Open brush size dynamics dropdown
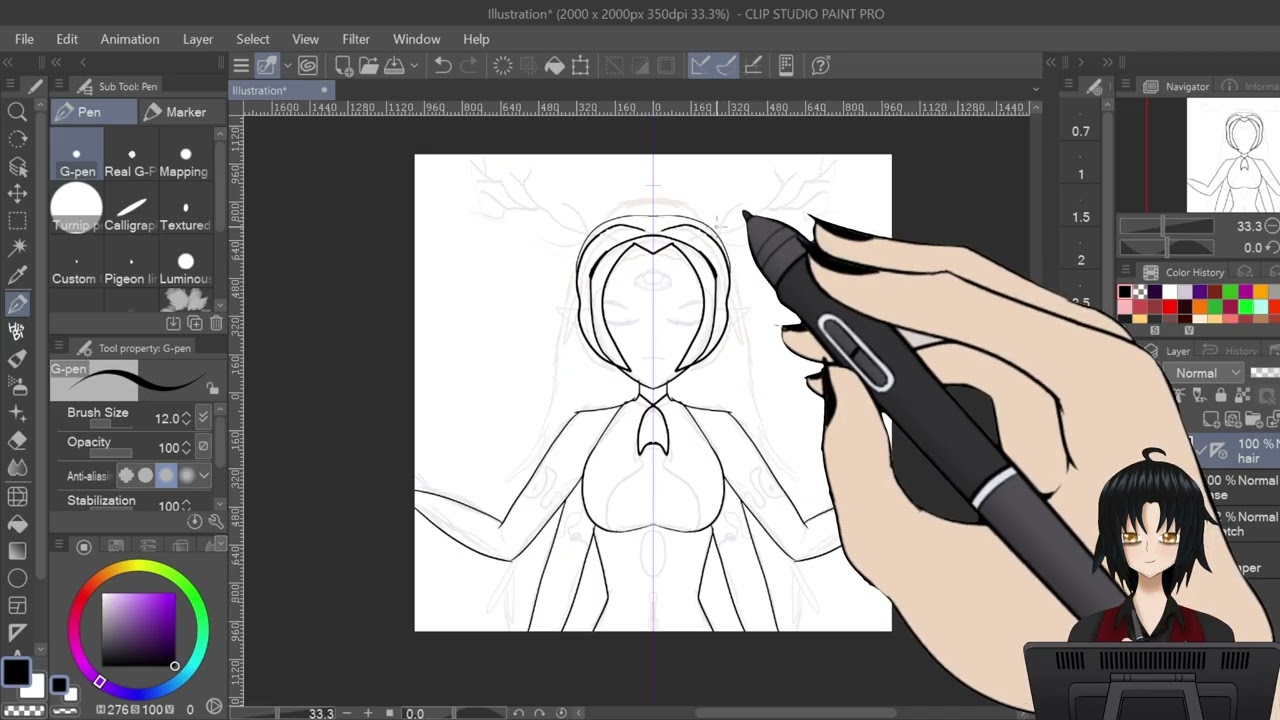1280x720 pixels. tap(204, 418)
